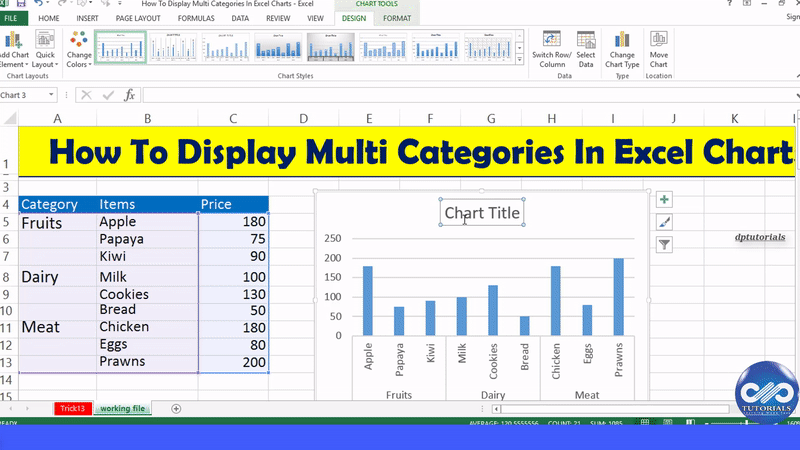Click the Enter checkmark in formula bar
This screenshot has width=800, height=450.
[x=108, y=95]
